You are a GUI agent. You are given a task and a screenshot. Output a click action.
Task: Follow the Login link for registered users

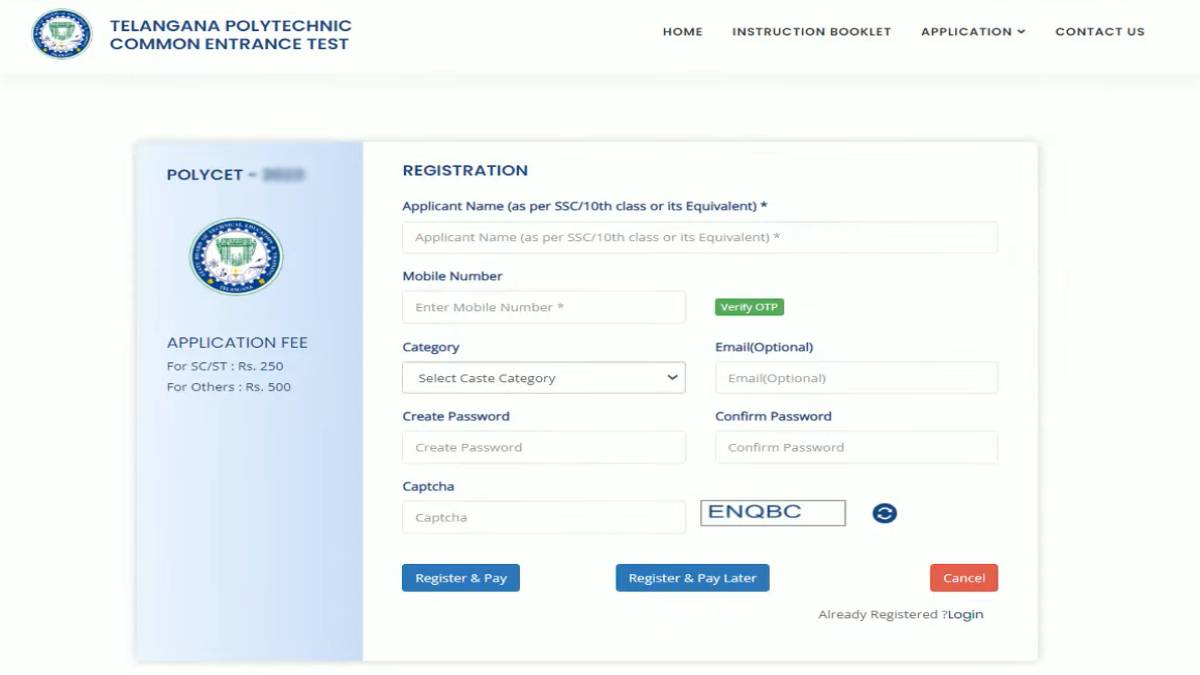[x=965, y=614]
